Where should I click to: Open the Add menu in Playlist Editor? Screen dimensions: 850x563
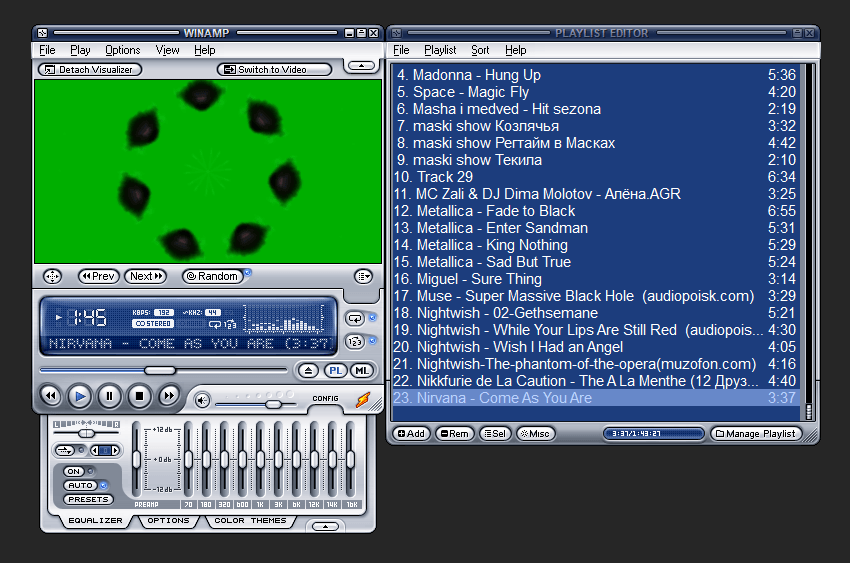point(411,433)
